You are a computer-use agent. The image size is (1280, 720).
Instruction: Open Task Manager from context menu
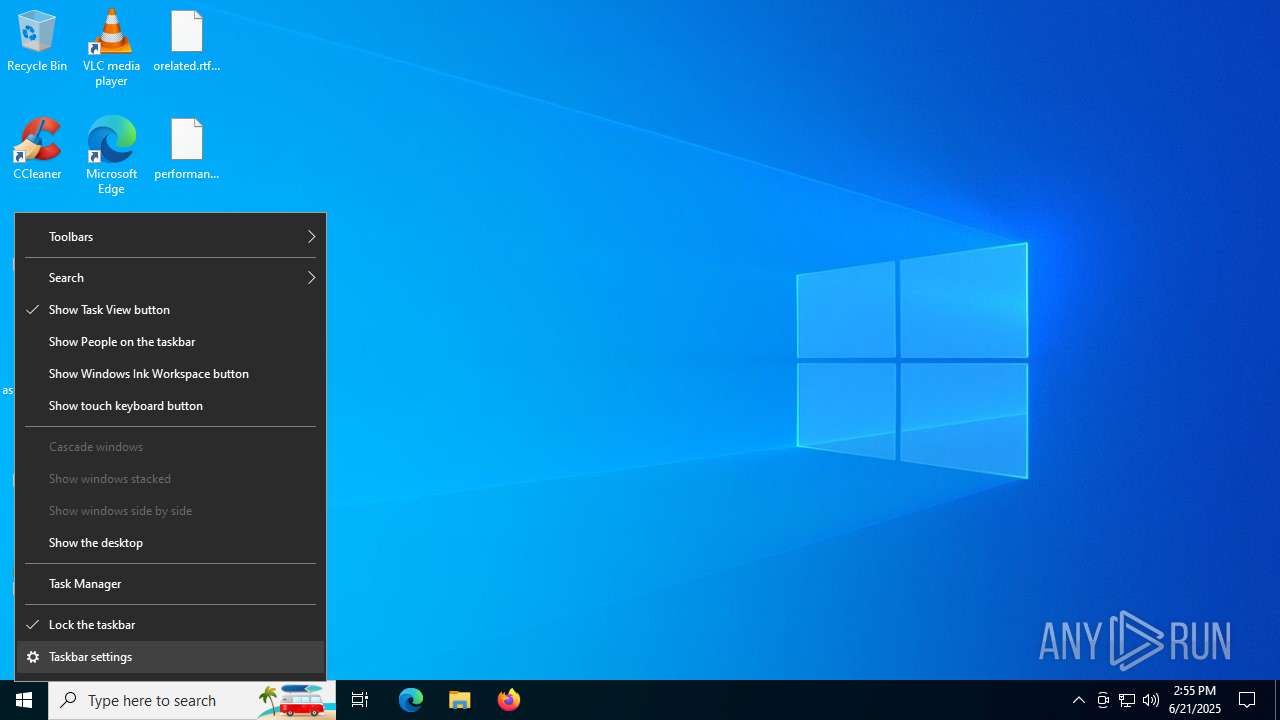[171, 584]
